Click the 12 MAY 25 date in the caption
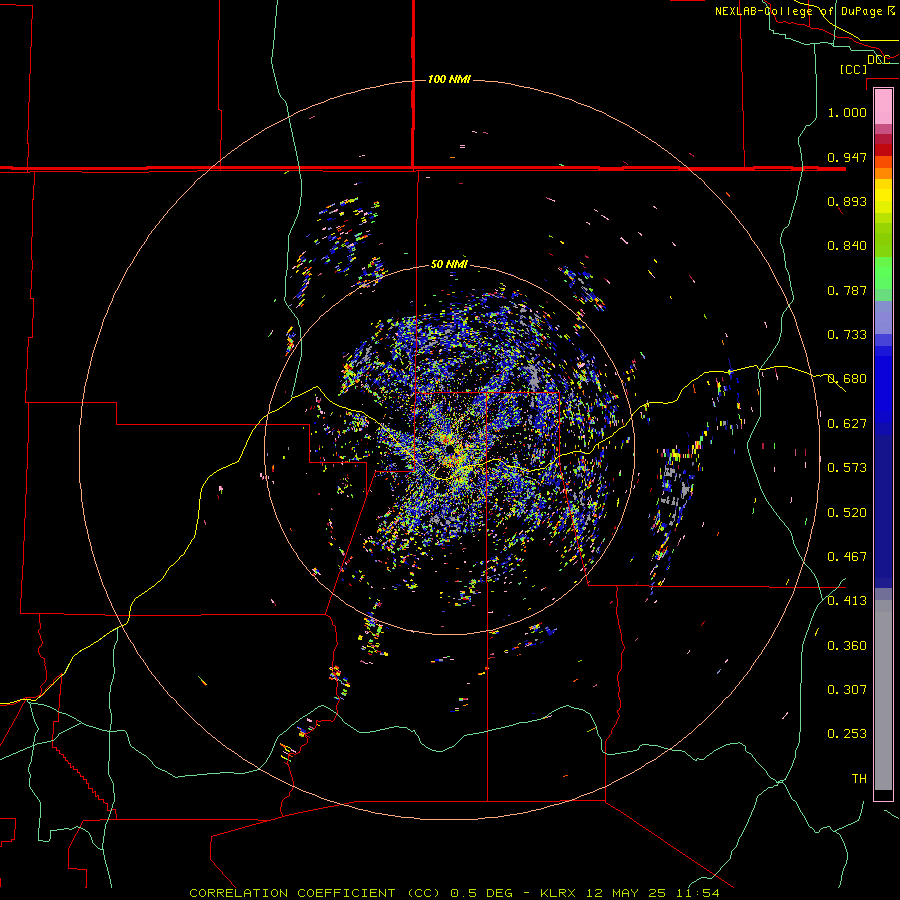900x900 pixels. click(626, 893)
